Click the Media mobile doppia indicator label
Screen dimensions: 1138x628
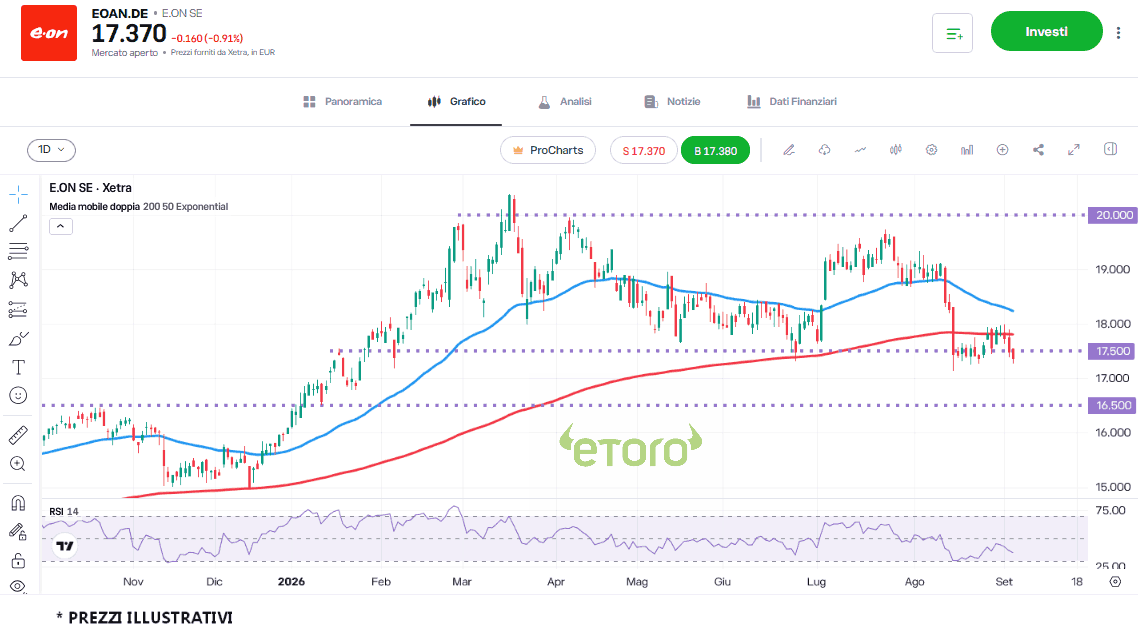139,207
